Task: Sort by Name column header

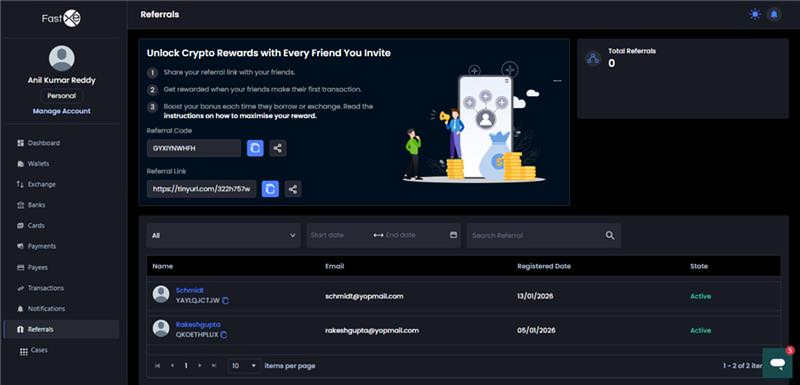Action: tap(163, 266)
